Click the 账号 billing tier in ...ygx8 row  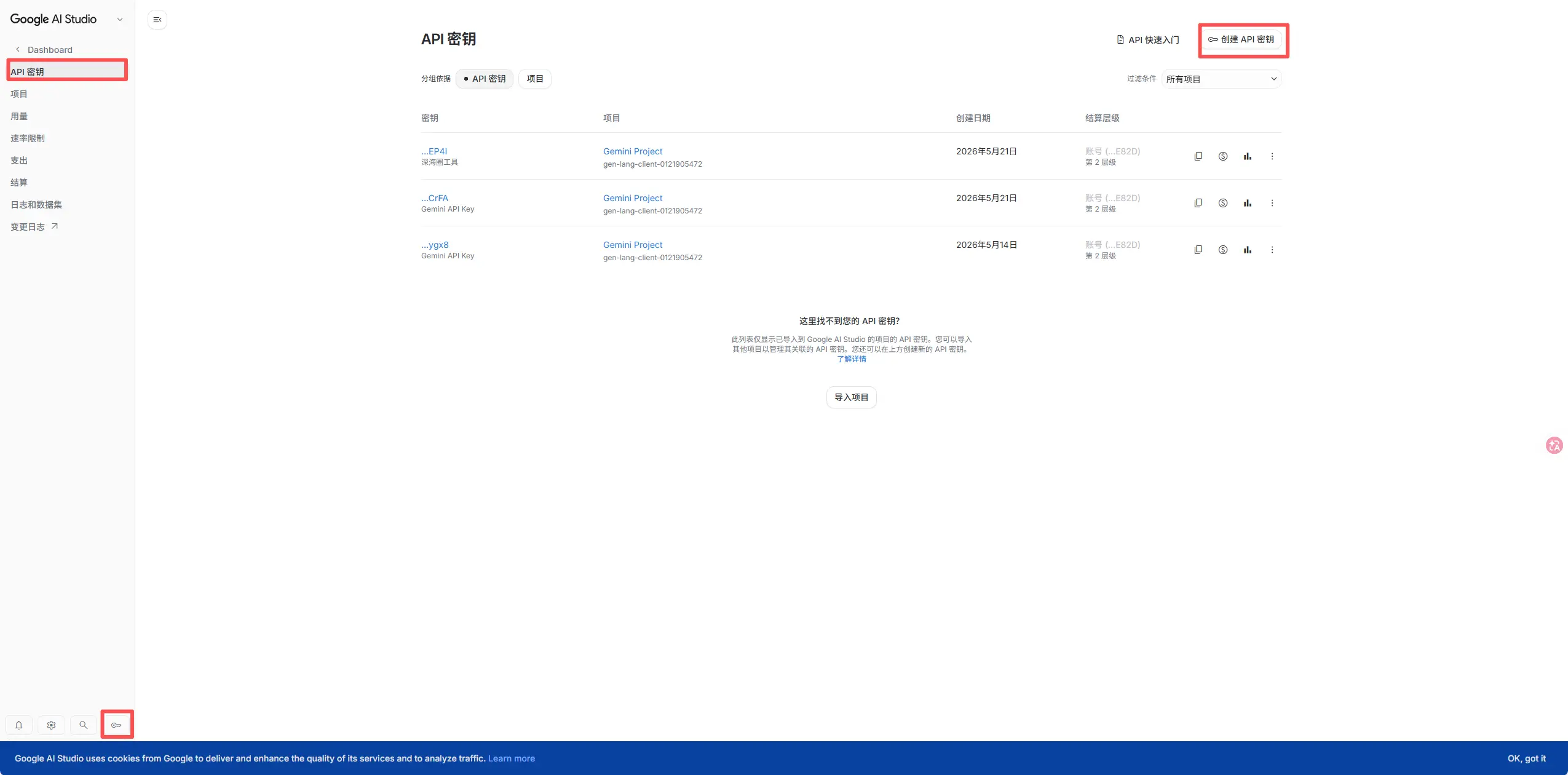(1112, 245)
